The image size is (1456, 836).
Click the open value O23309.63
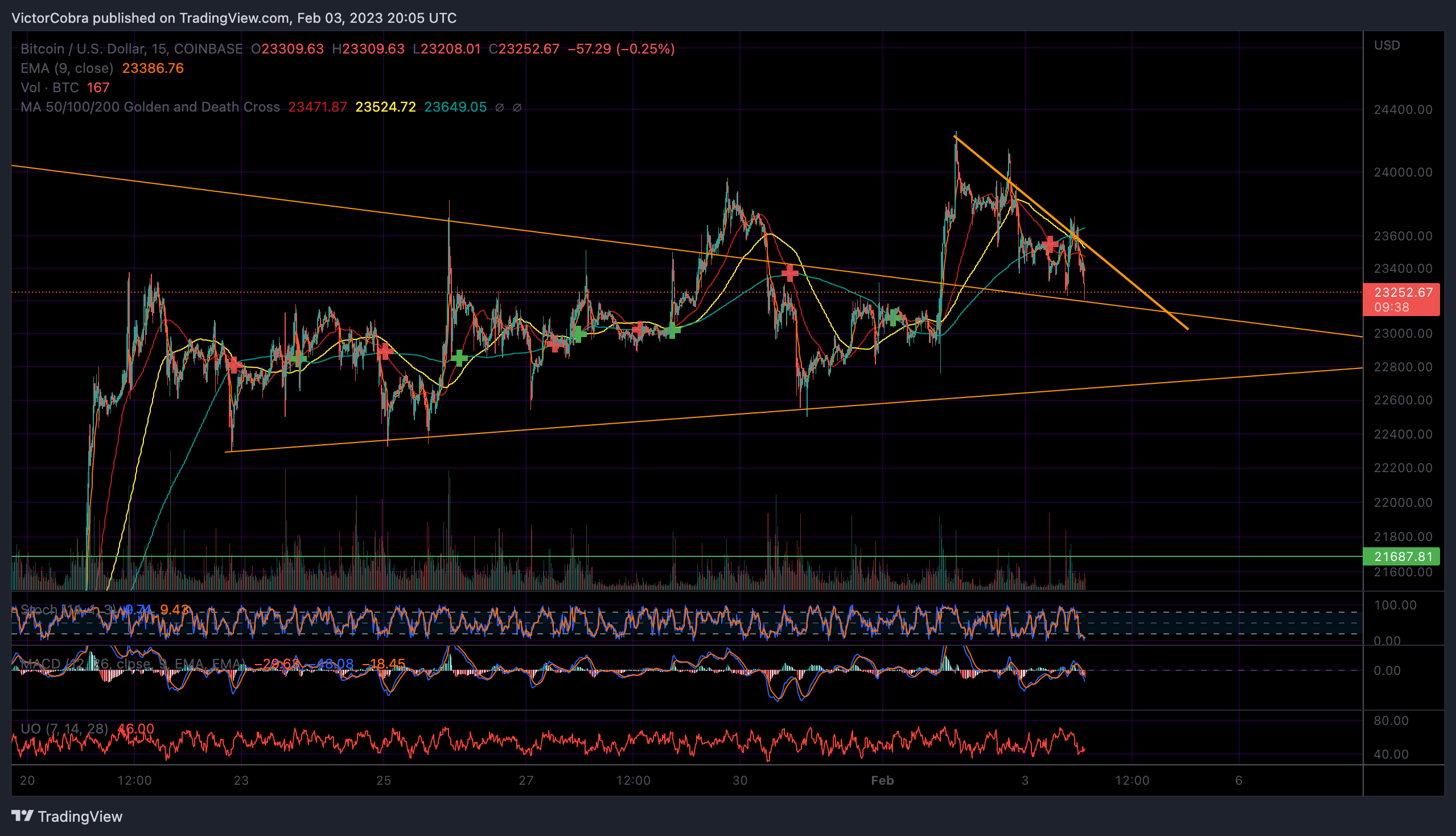(x=287, y=49)
